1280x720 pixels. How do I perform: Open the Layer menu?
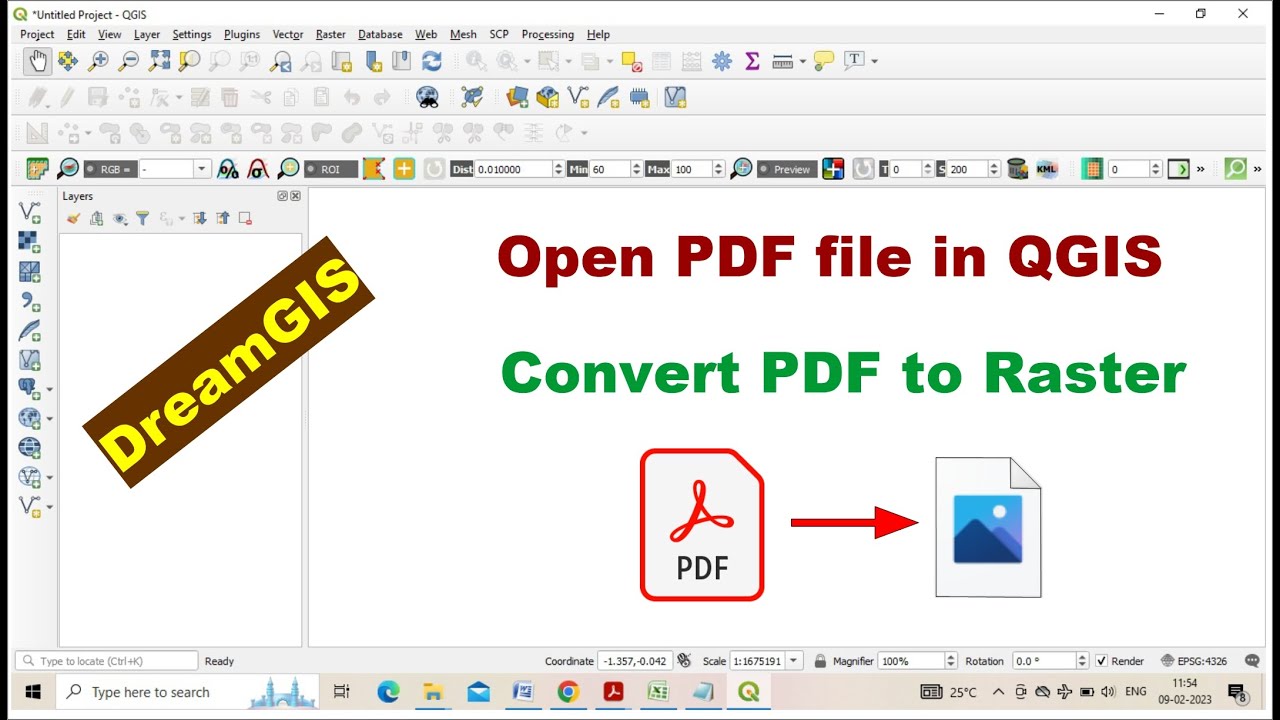pyautogui.click(x=147, y=34)
